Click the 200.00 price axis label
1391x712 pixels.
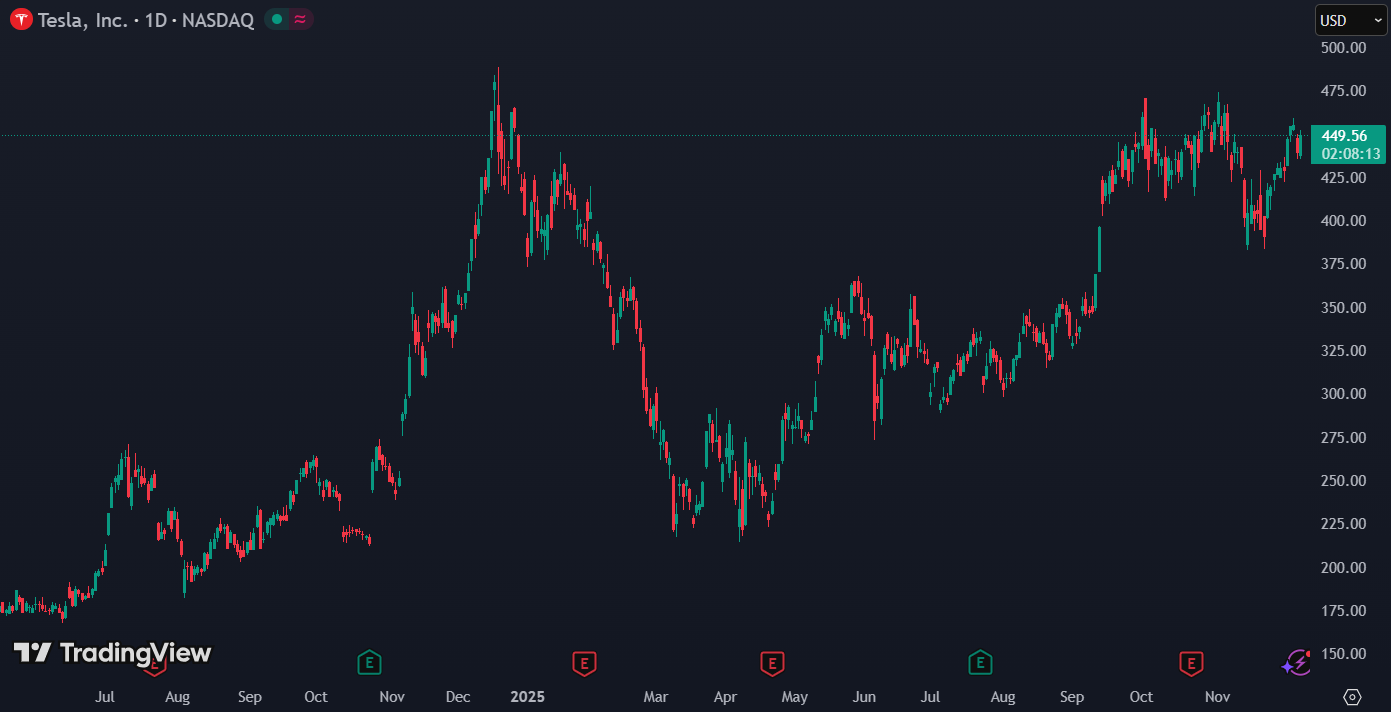coord(1343,568)
